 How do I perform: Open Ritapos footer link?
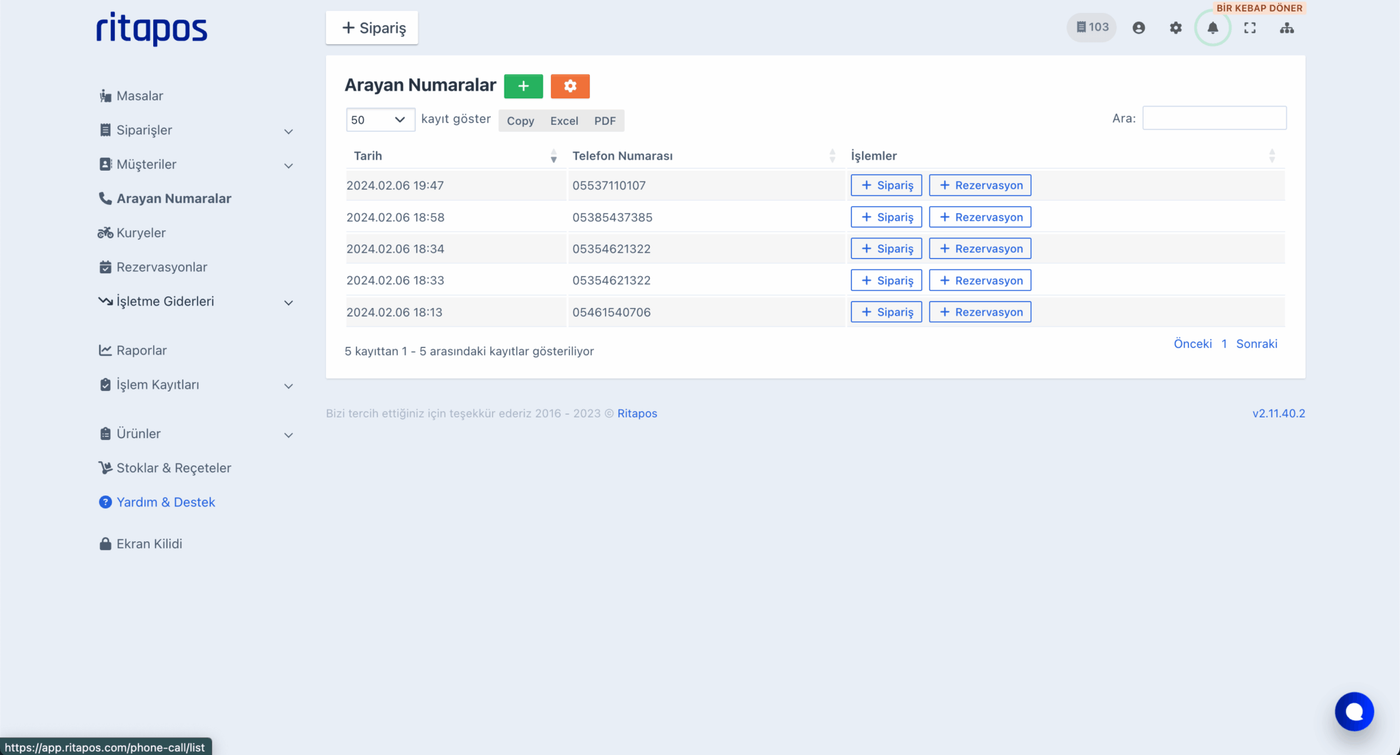pyautogui.click(x=637, y=413)
